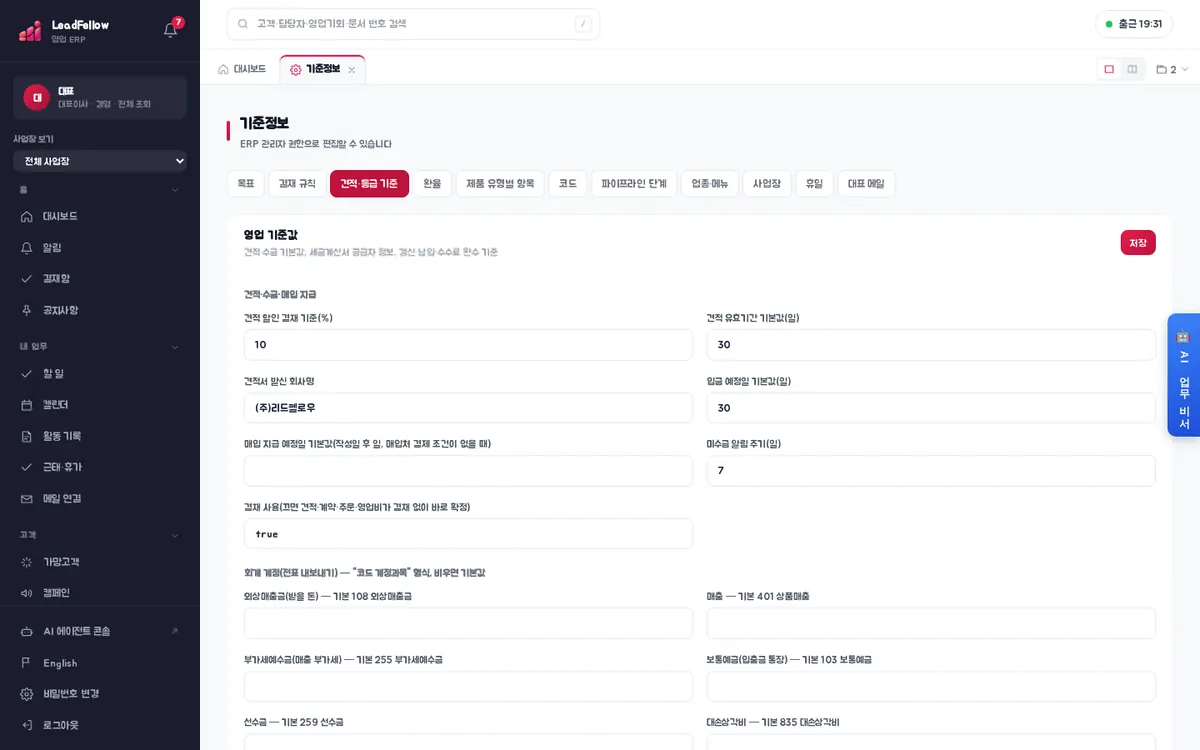Open the 환율 settings tab
This screenshot has width=1200, height=750.
[432, 184]
